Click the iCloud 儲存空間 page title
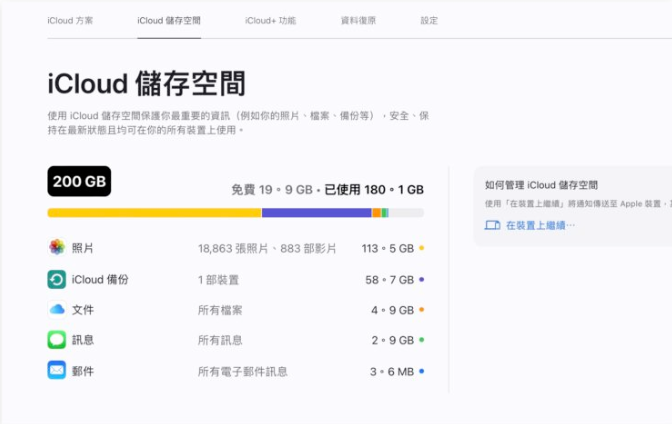This screenshot has width=672, height=424. pos(147,83)
